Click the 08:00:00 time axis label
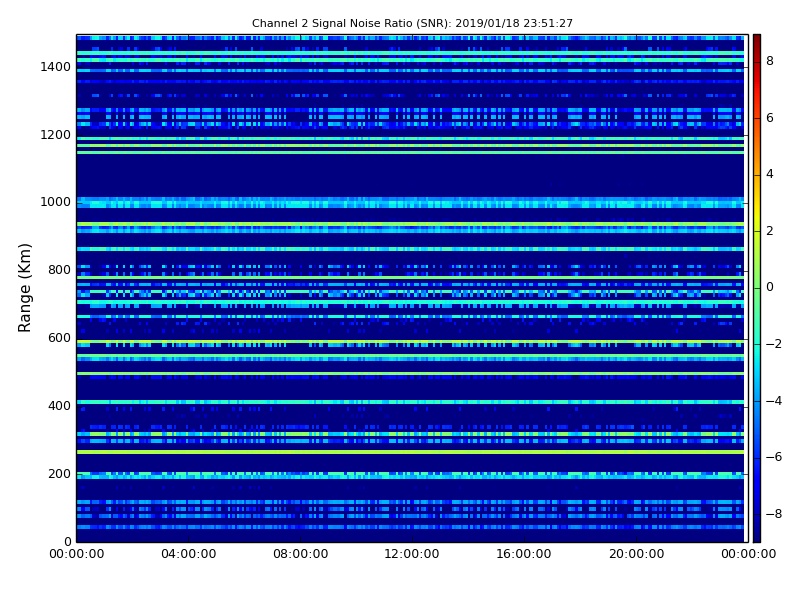The width and height of the screenshot is (800, 600). coord(301,554)
